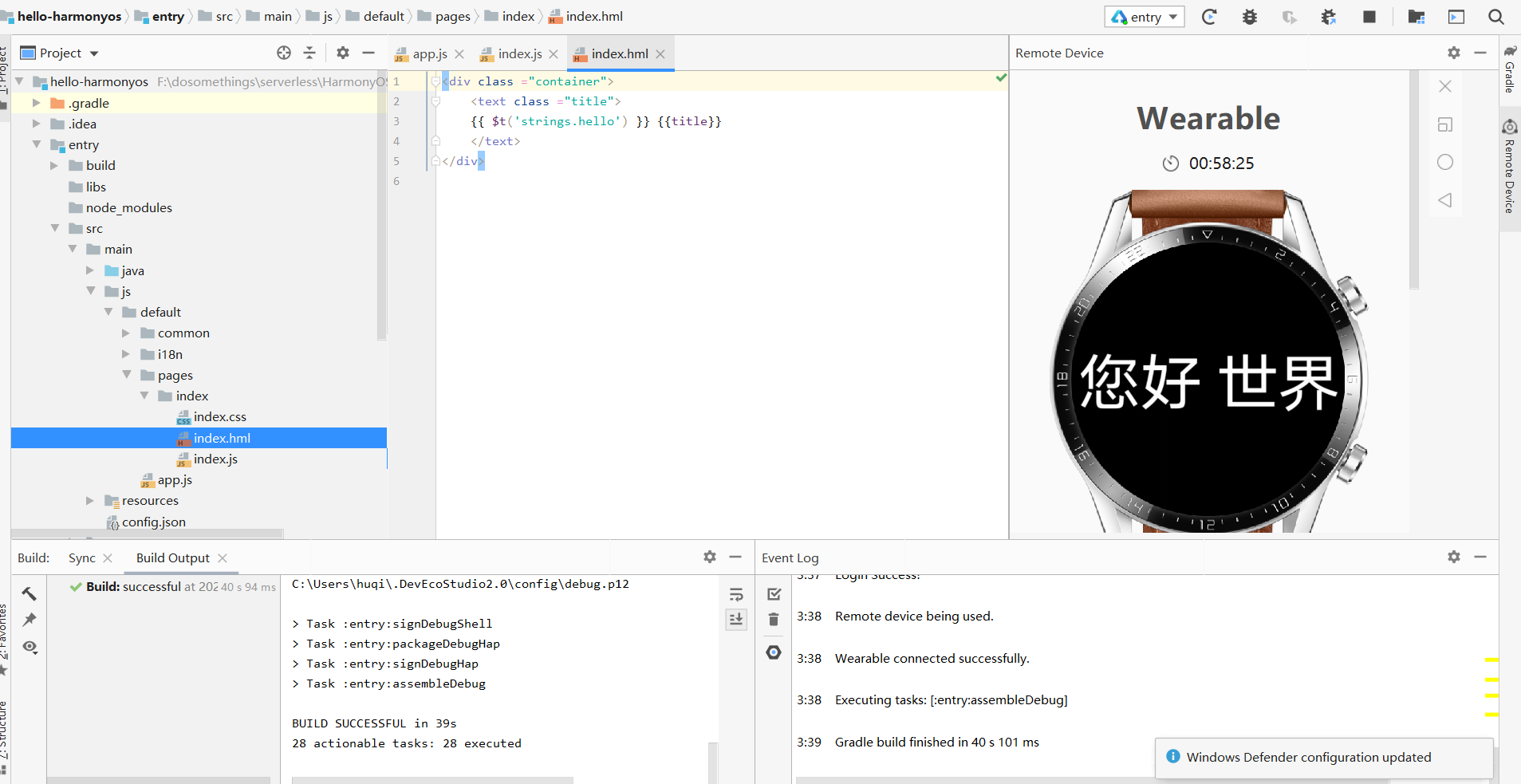Open Search Everywhere magnifier
1521x784 pixels.
coord(1496,17)
